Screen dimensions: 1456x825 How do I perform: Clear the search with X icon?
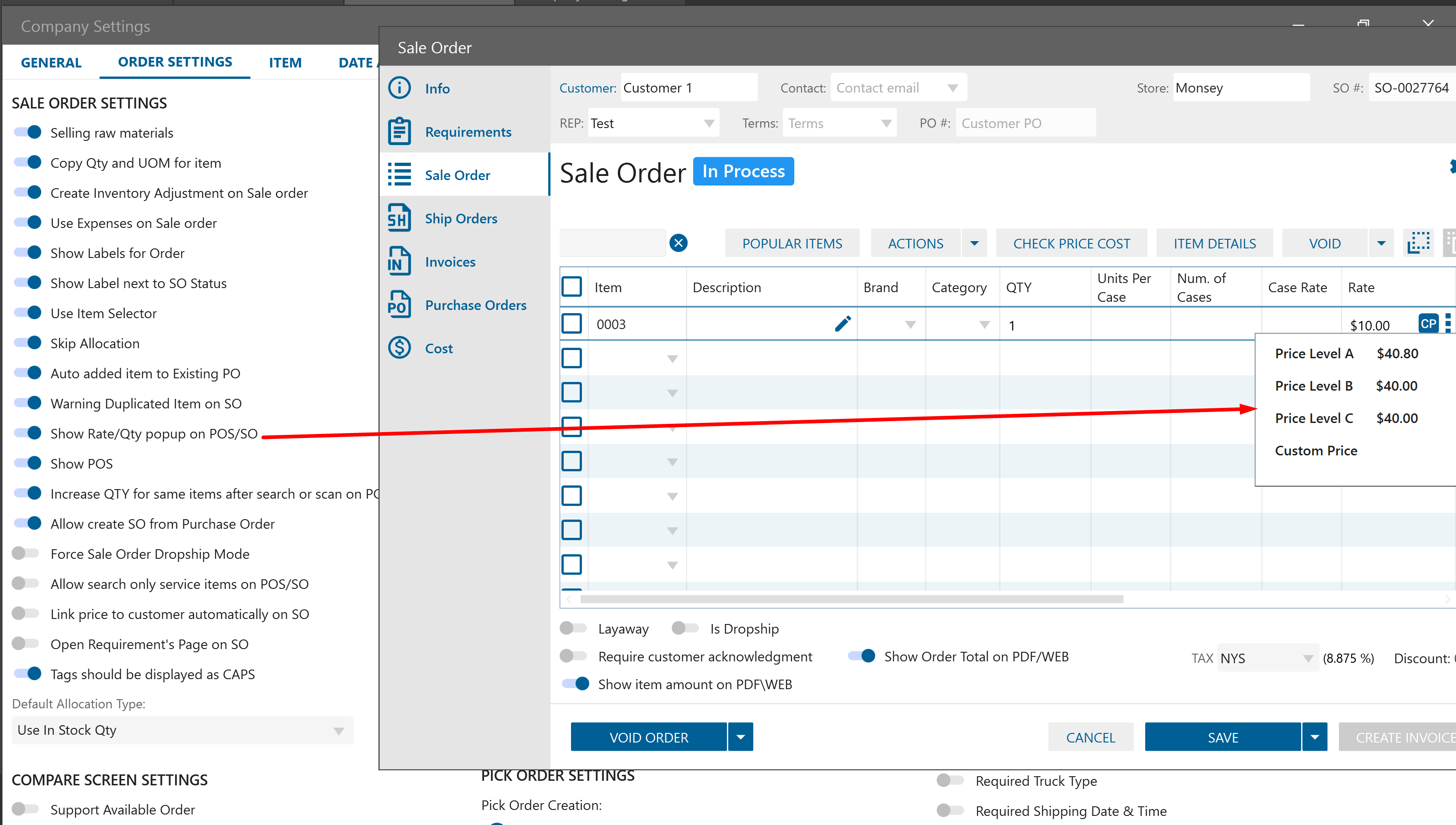tap(678, 243)
